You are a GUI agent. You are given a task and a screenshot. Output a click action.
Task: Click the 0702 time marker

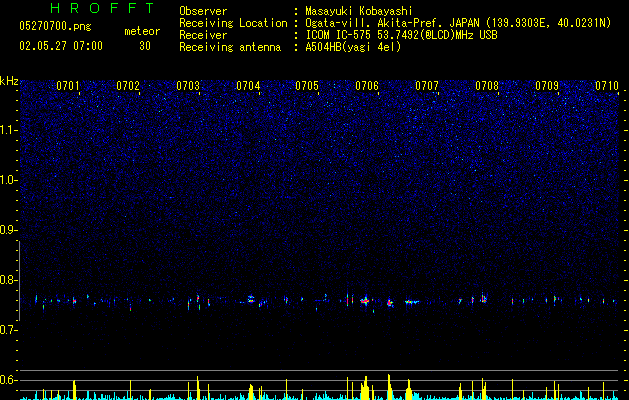(128, 86)
